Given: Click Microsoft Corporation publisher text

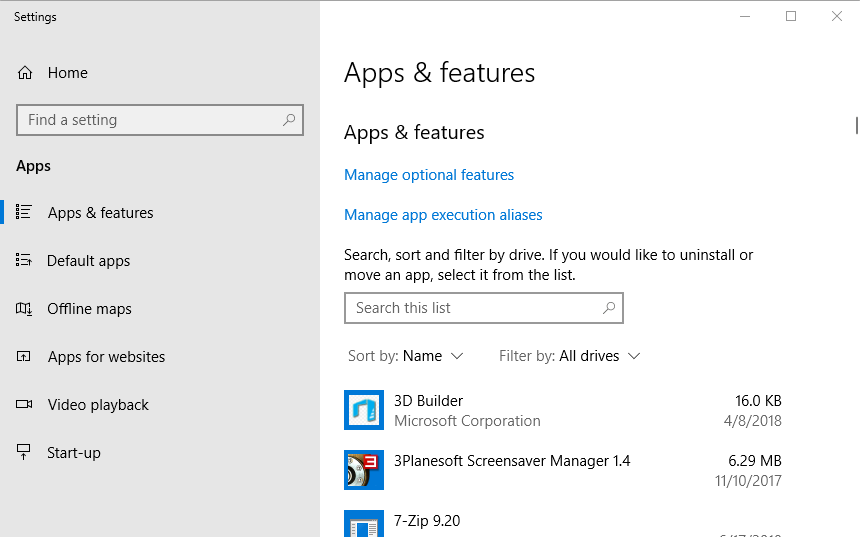Looking at the screenshot, I should point(467,421).
